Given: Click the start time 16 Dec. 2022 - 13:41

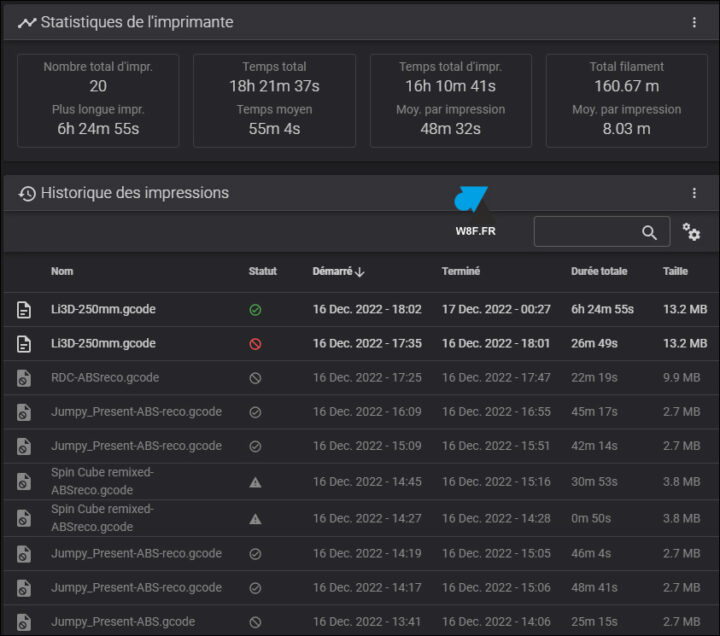Looking at the screenshot, I should [367, 621].
